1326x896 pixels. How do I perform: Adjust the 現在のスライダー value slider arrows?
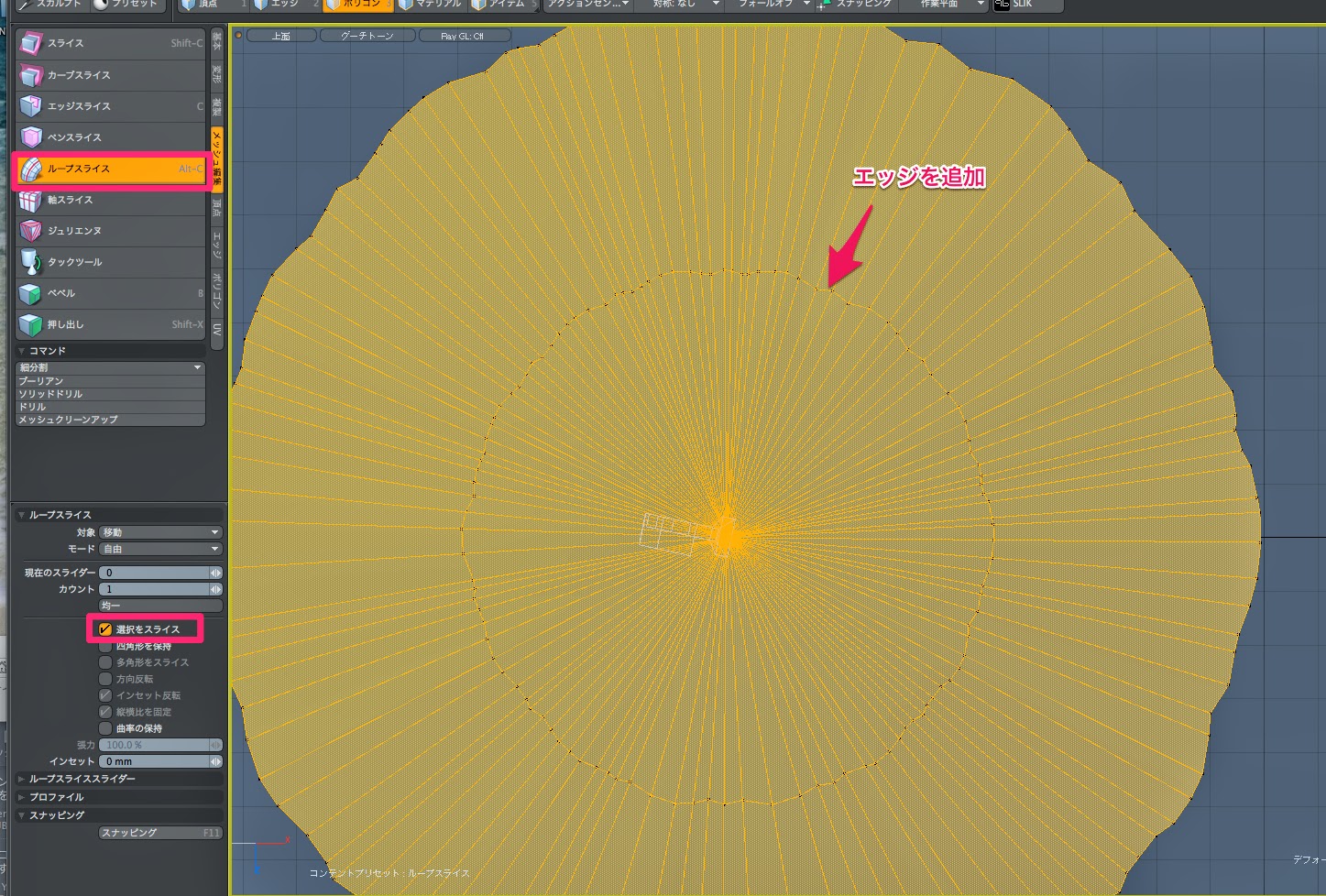216,573
